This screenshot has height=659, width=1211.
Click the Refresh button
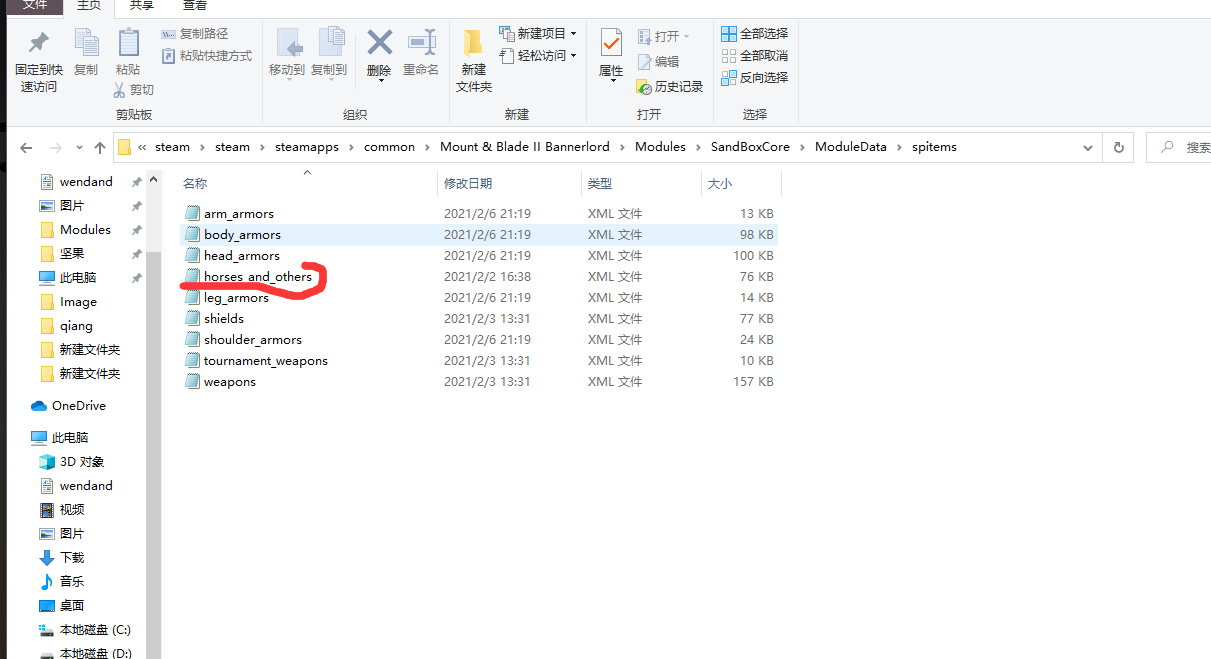[1118, 147]
